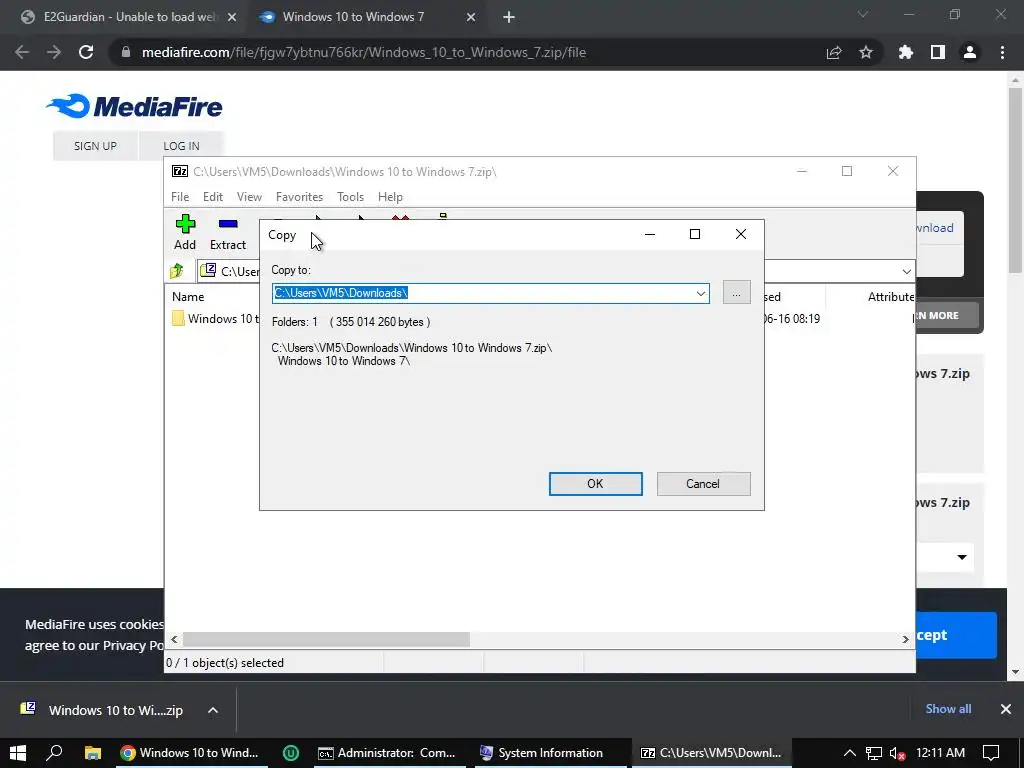Browse for folder with the ... button

point(737,293)
